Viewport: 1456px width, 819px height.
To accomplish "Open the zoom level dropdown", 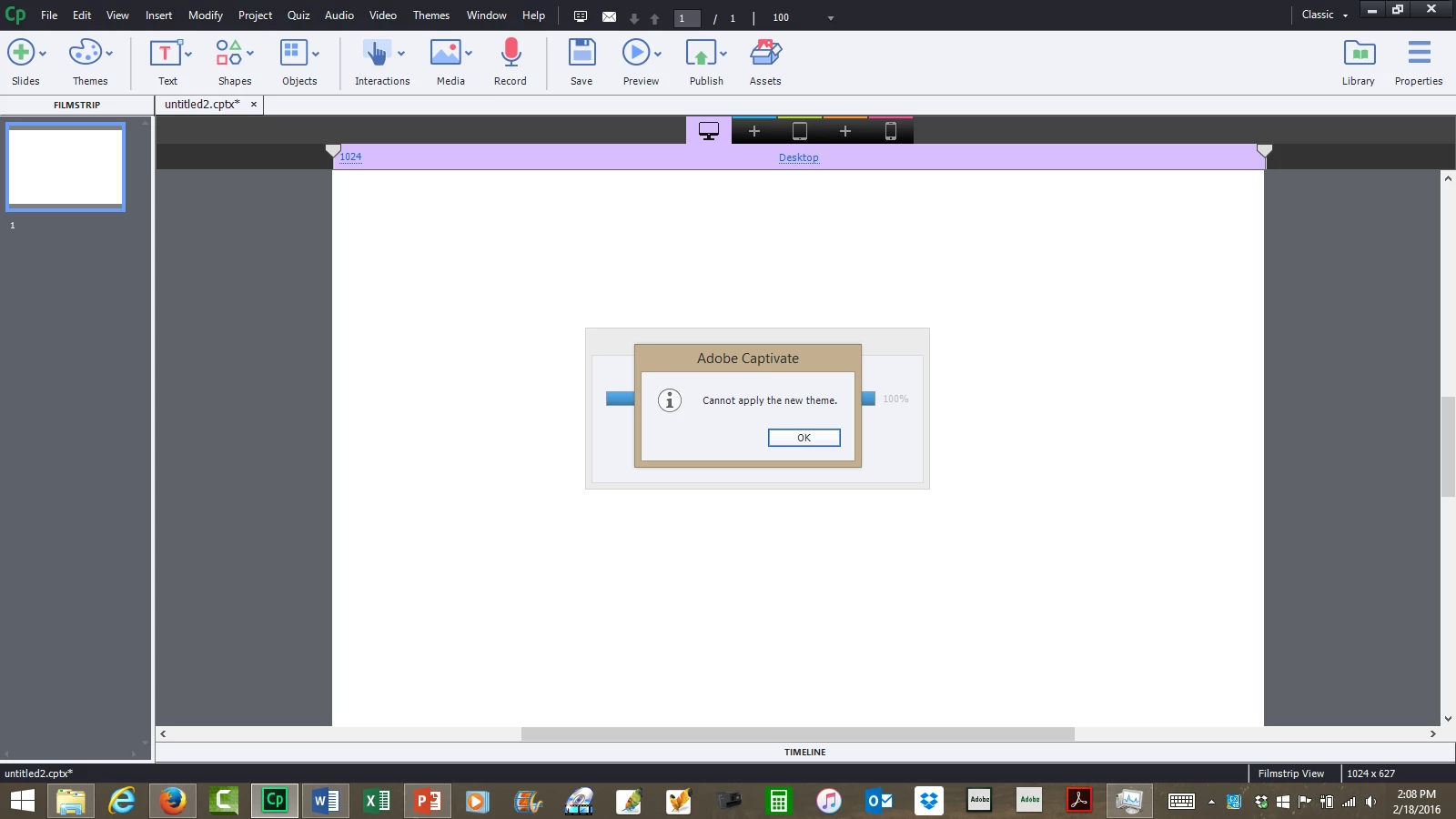I will (830, 18).
